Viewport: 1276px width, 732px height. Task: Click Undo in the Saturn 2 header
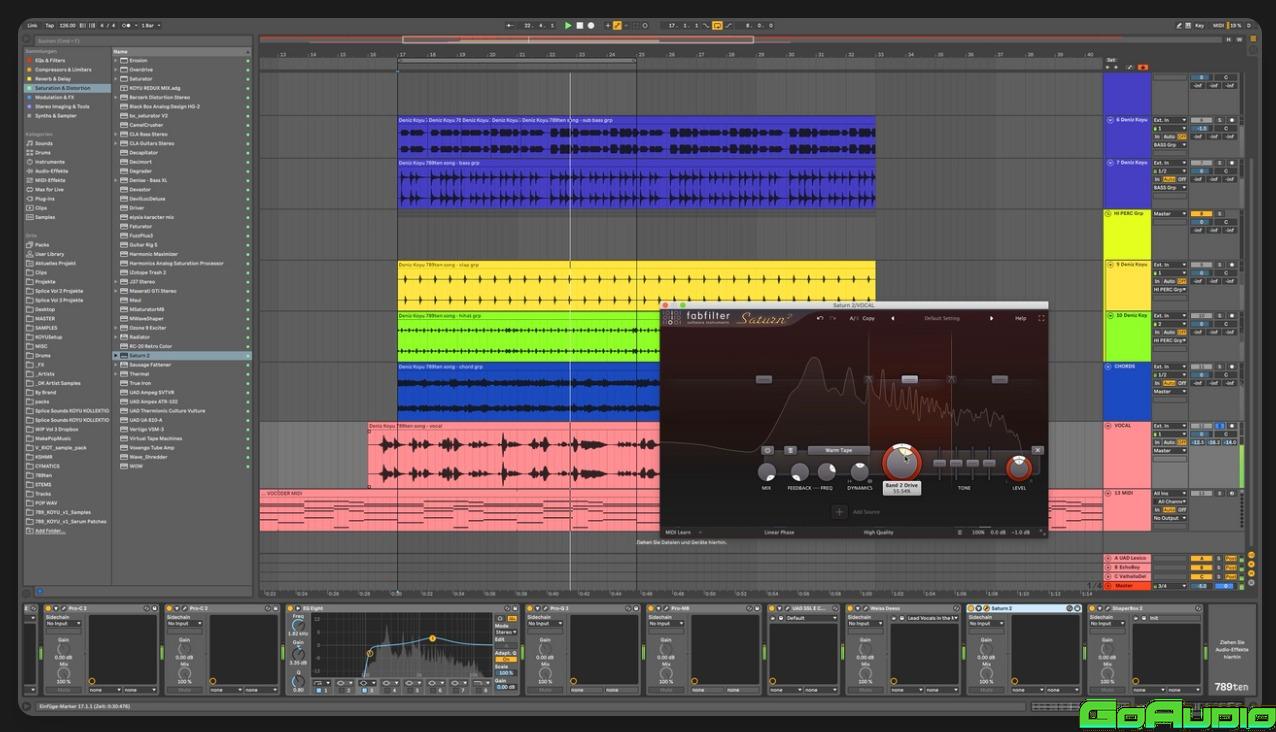point(820,318)
